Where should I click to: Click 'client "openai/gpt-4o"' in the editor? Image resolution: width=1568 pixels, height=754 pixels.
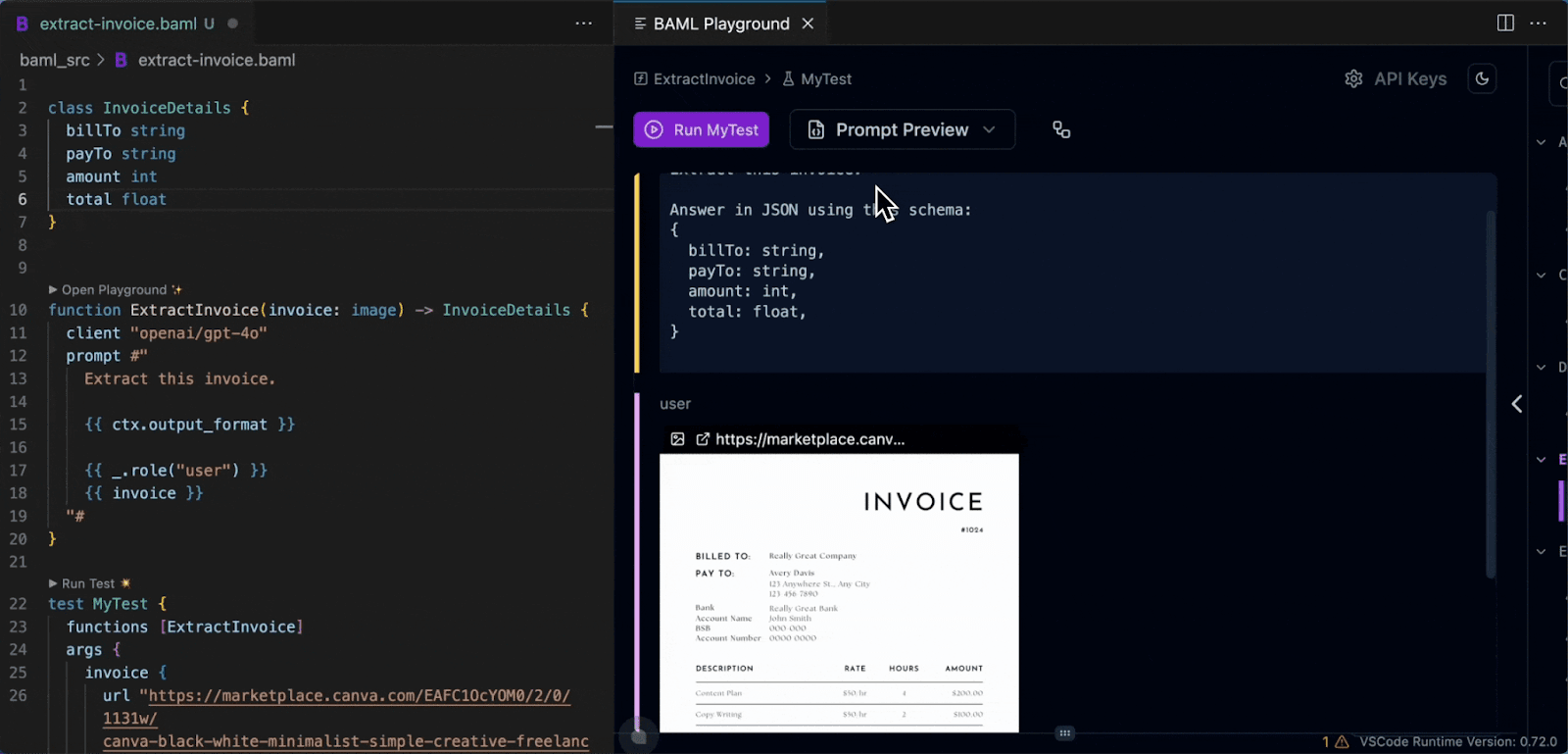coord(167,333)
